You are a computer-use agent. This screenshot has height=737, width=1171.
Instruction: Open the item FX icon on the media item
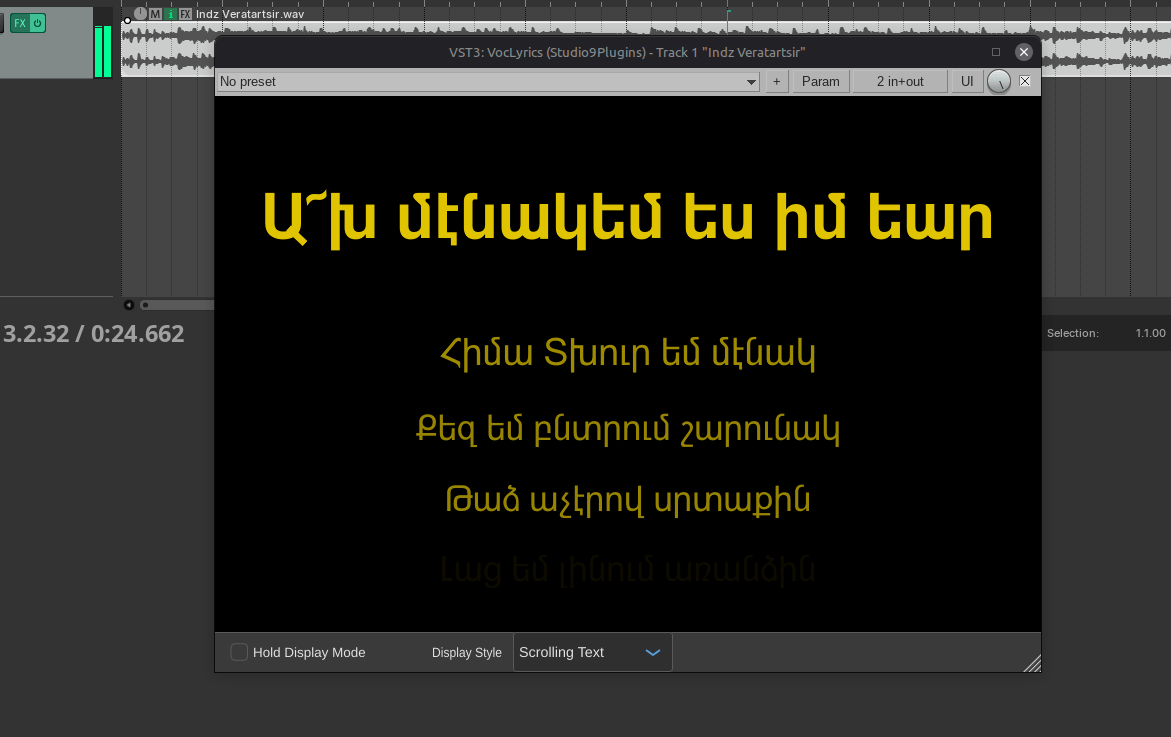tap(185, 14)
